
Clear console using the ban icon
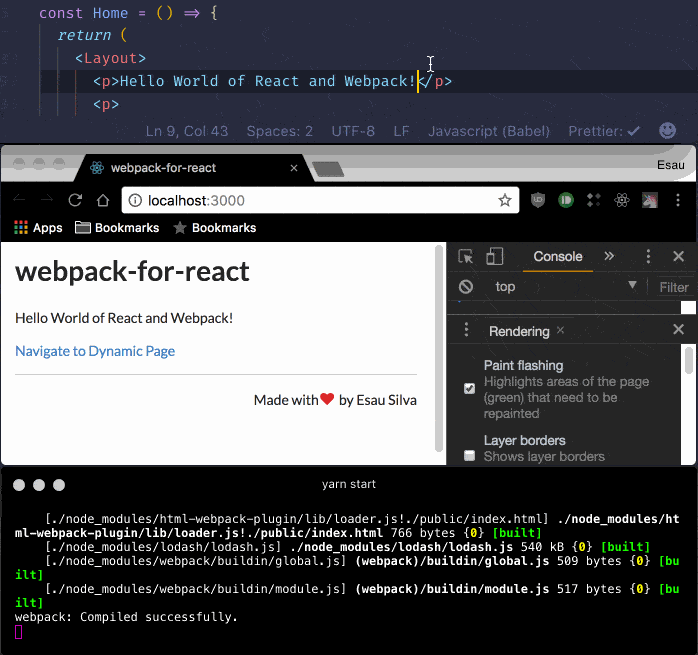pos(466,287)
